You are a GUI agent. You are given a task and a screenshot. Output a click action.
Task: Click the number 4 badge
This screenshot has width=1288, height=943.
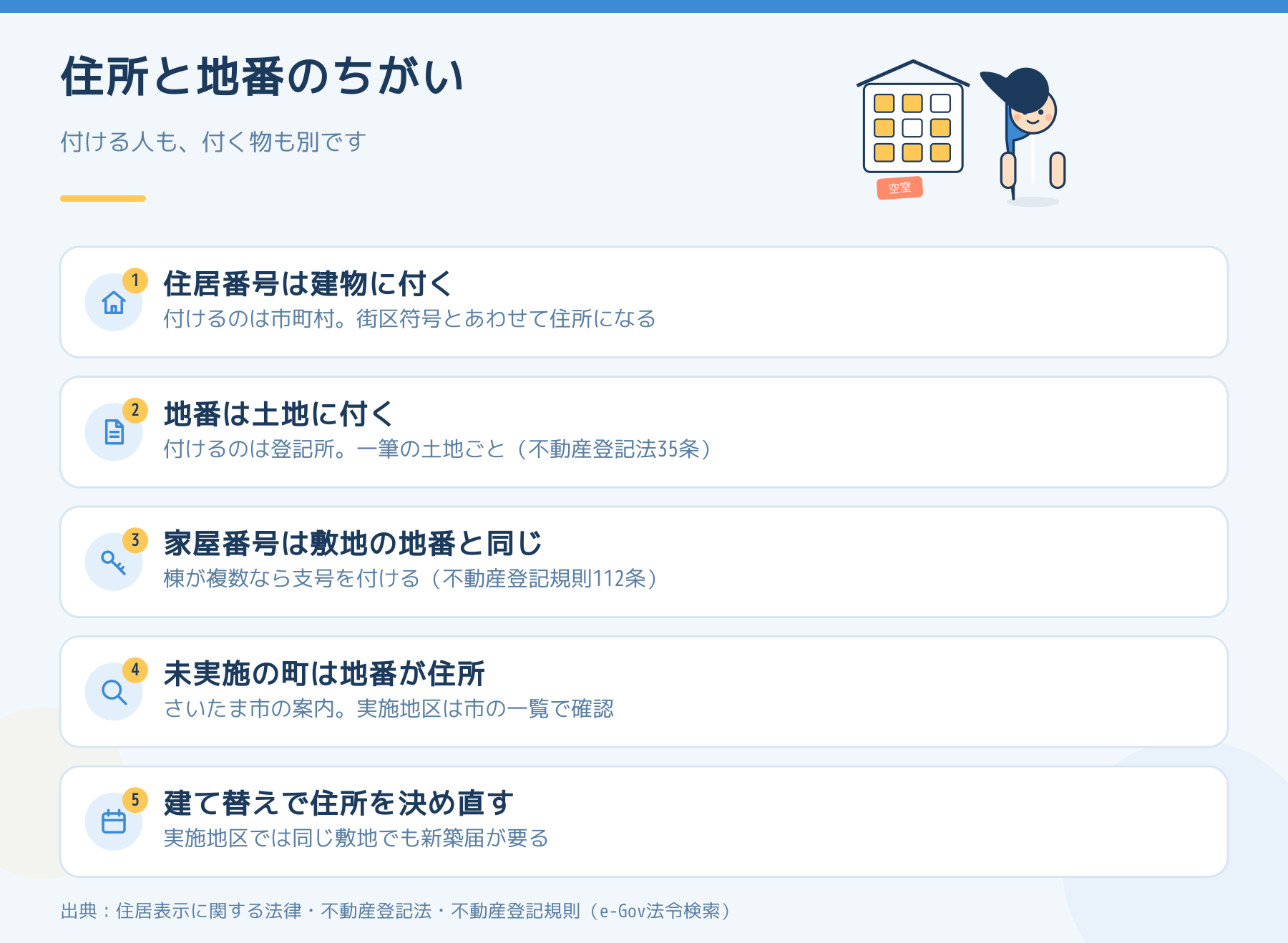[135, 670]
